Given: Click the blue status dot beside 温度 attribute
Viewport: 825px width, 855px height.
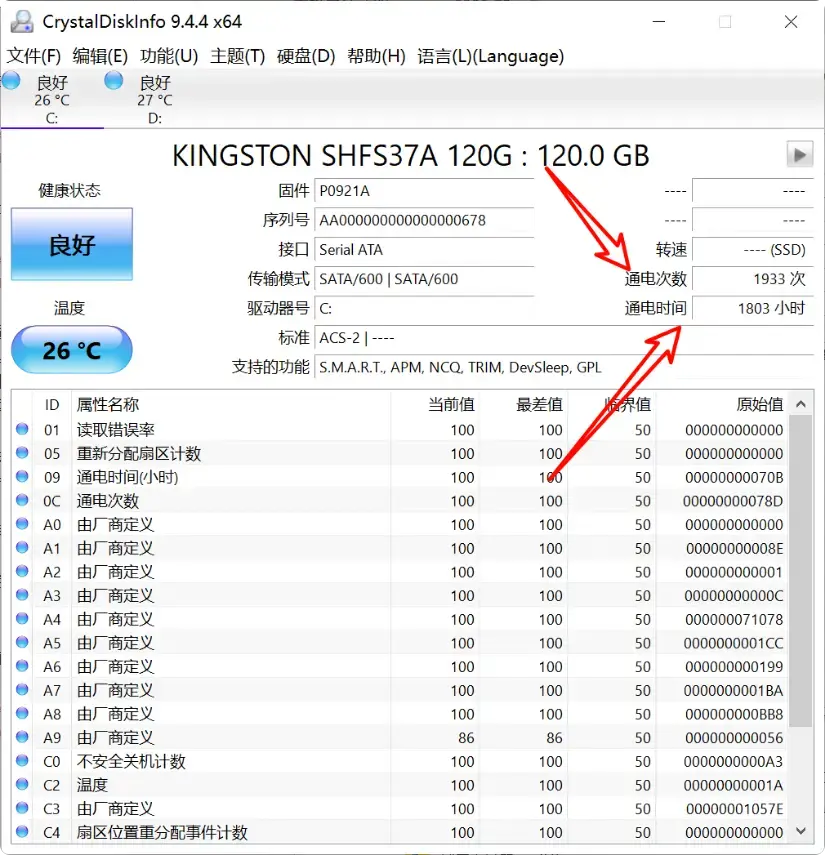Looking at the screenshot, I should click(22, 785).
